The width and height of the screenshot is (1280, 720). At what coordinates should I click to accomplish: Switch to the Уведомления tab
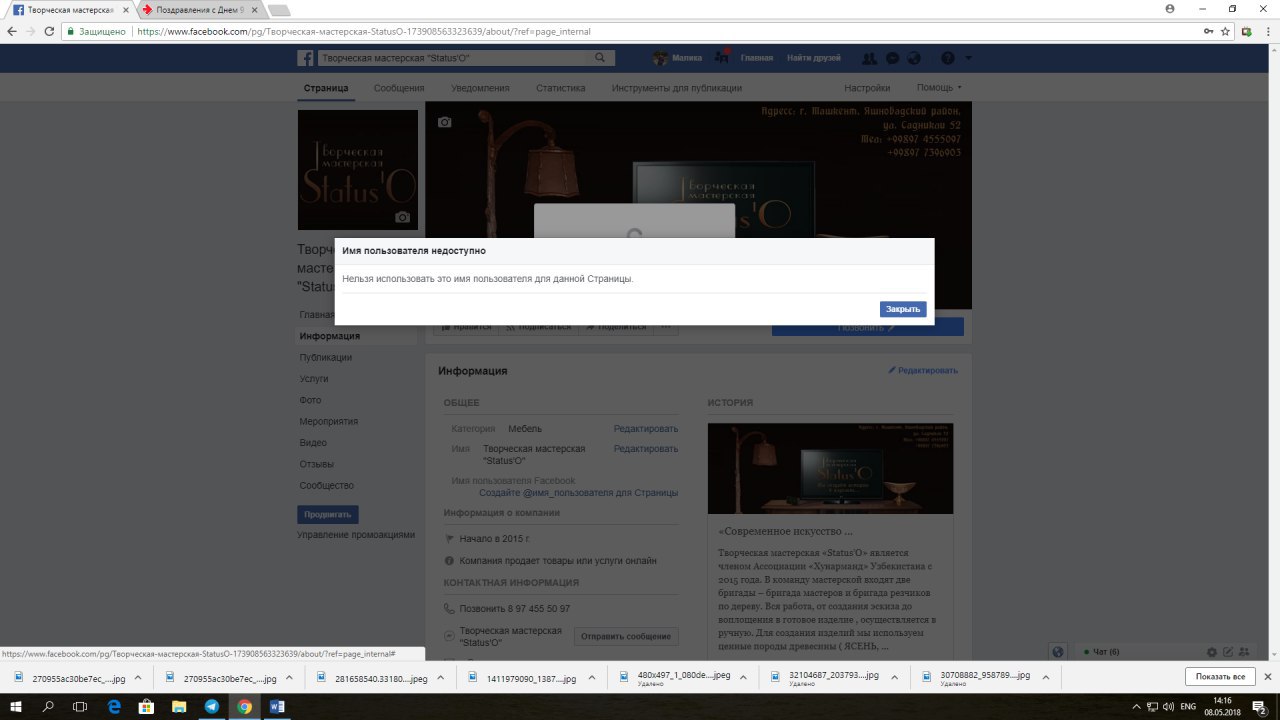point(480,88)
